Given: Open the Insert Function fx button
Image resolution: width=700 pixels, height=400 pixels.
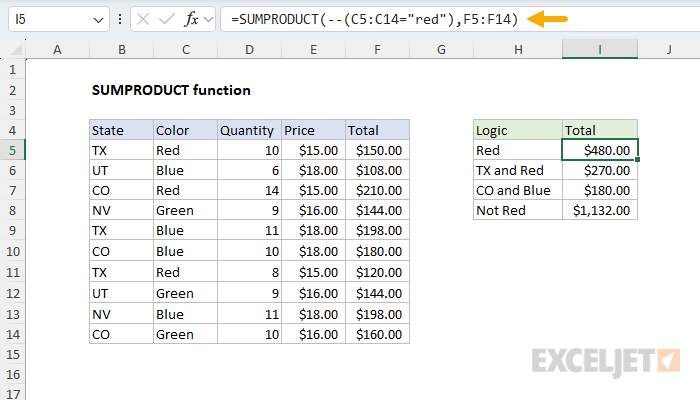Looking at the screenshot, I should pos(191,19).
